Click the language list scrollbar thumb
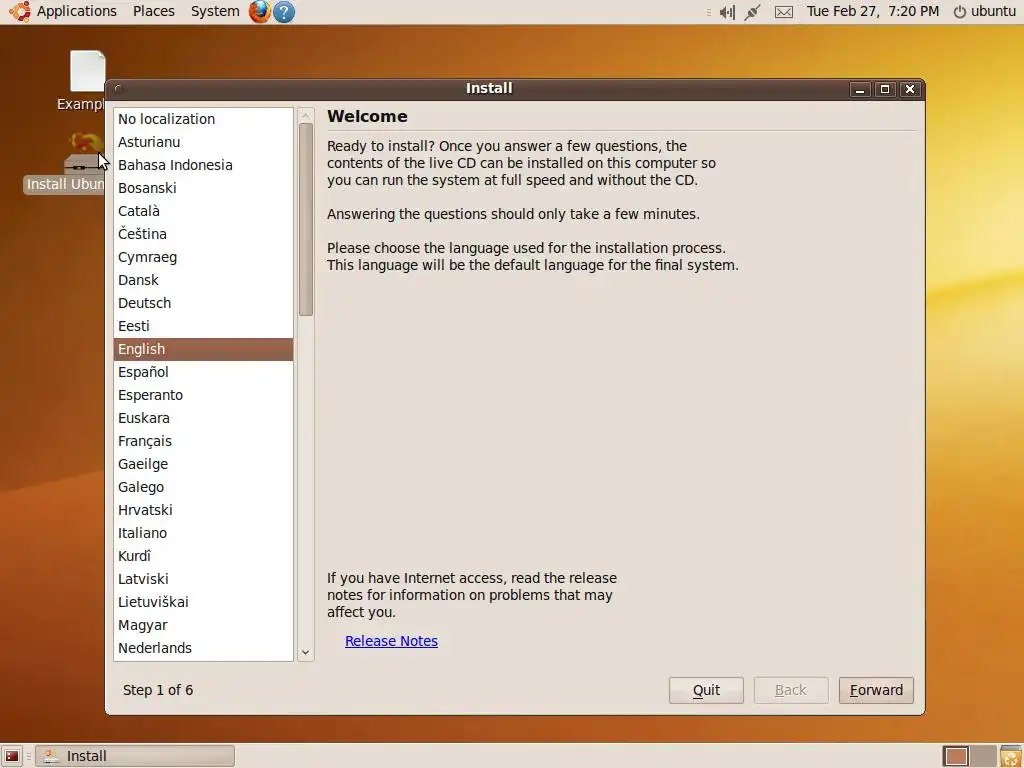The image size is (1024, 768). point(306,219)
